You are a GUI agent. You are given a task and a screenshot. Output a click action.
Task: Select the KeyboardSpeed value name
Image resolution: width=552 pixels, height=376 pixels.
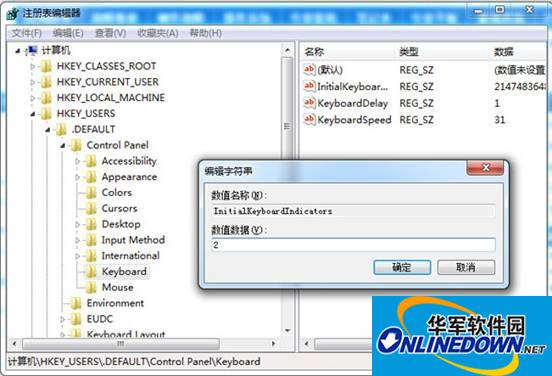pos(354,120)
